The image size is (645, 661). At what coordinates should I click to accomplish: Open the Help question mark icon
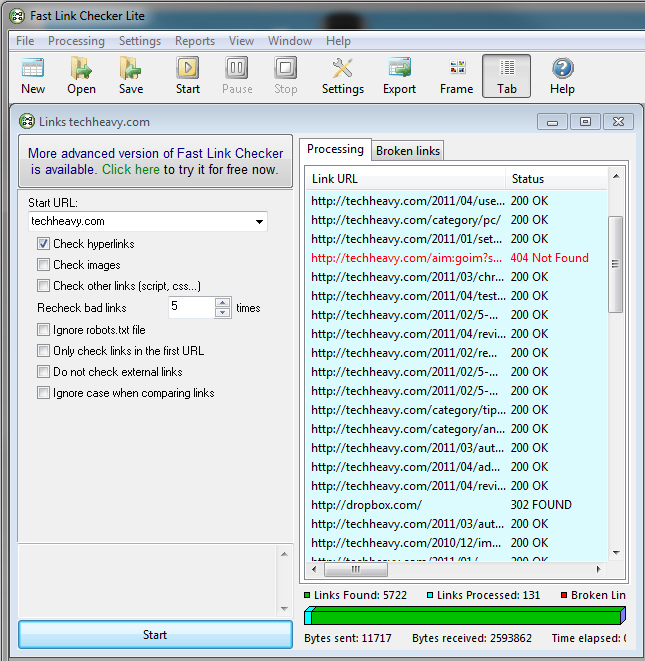[562, 76]
